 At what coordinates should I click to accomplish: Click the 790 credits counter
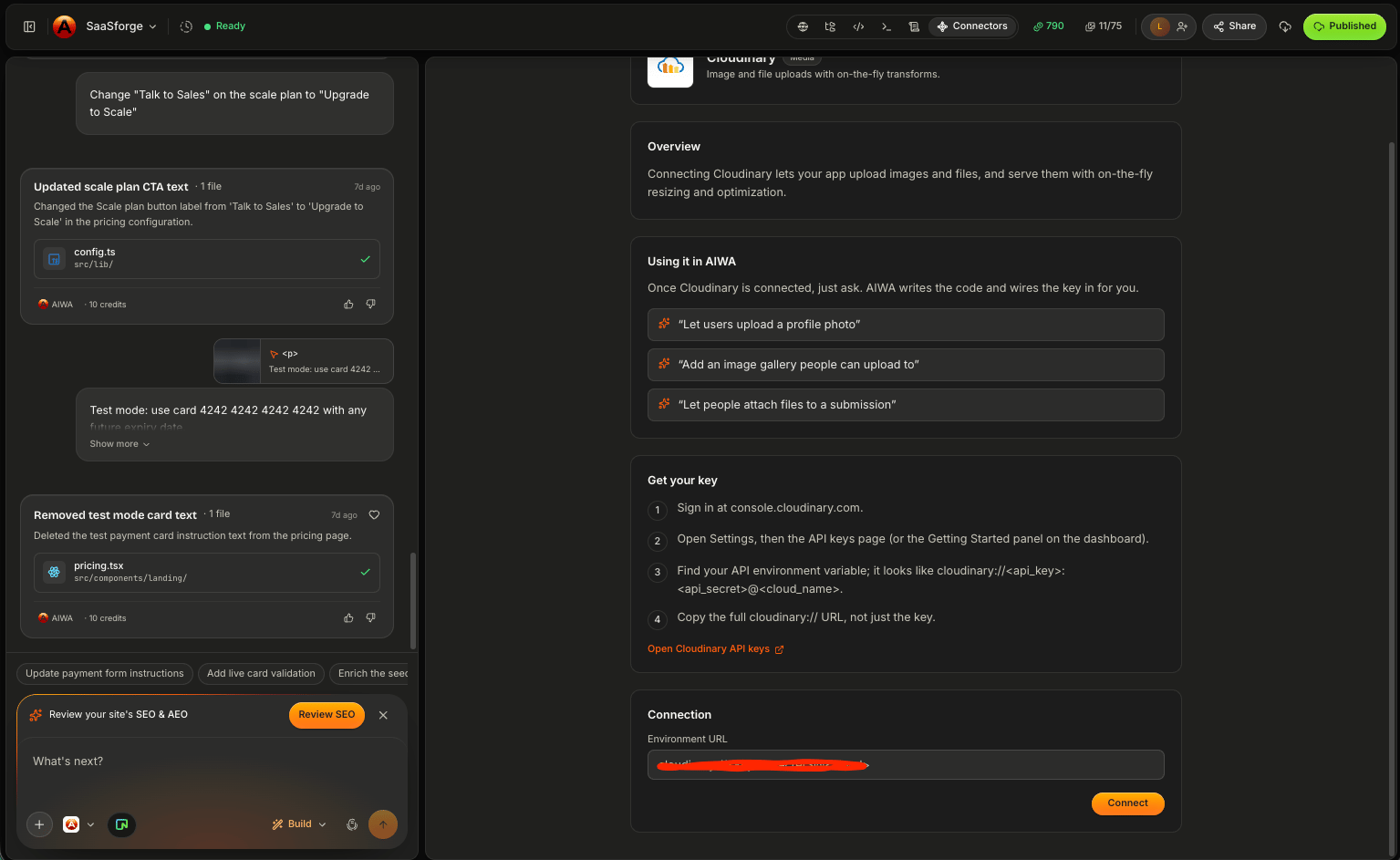1049,26
